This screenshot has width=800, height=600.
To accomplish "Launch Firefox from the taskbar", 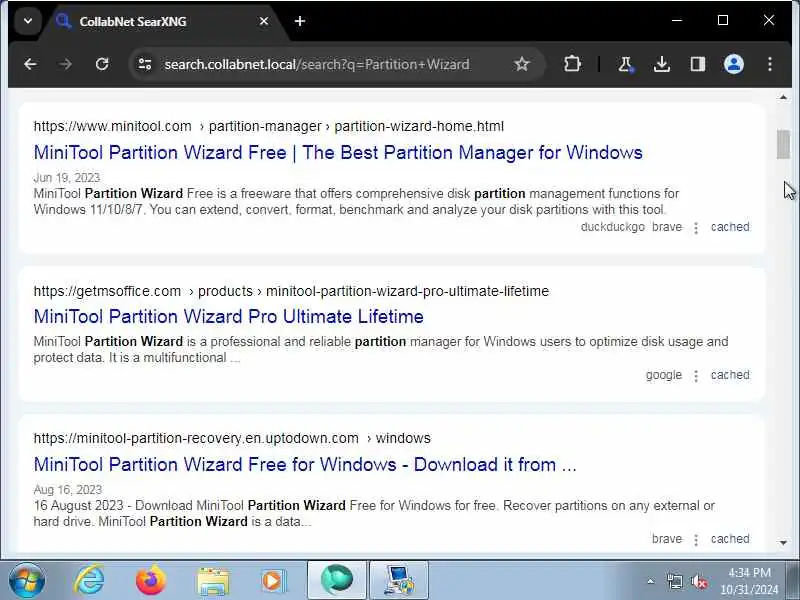I will click(151, 581).
